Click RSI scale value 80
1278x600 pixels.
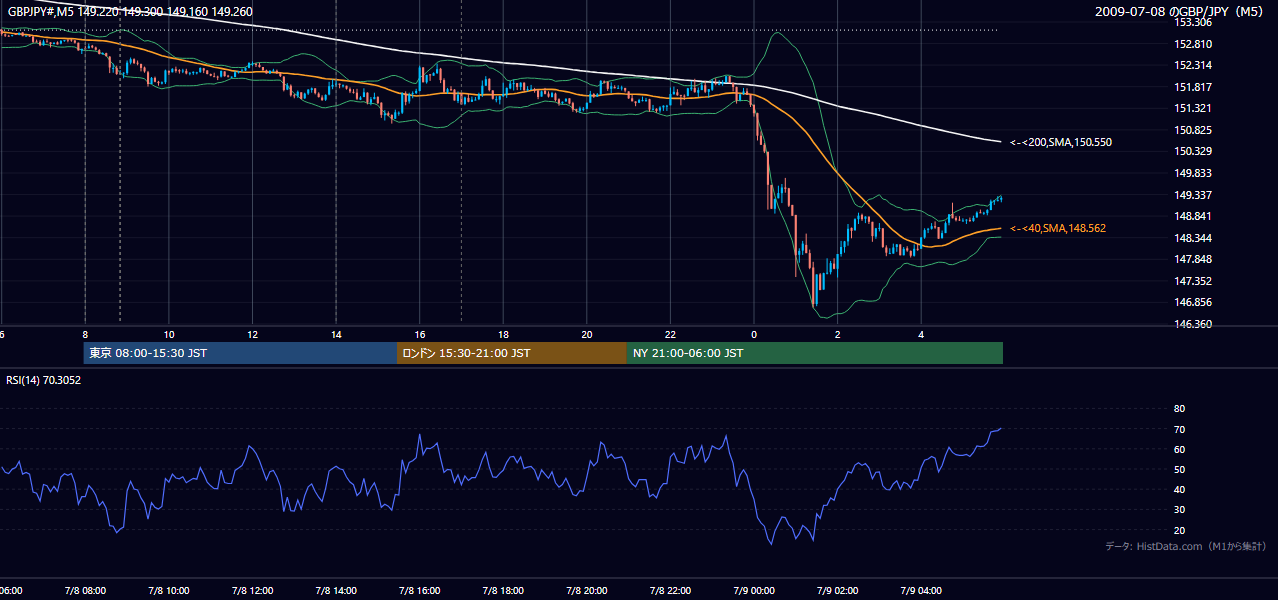[x=1179, y=409]
